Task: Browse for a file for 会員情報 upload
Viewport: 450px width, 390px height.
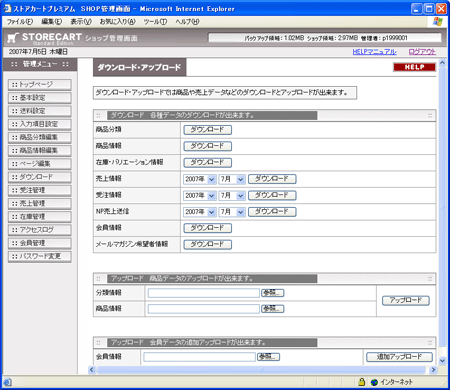Action: 268,357
